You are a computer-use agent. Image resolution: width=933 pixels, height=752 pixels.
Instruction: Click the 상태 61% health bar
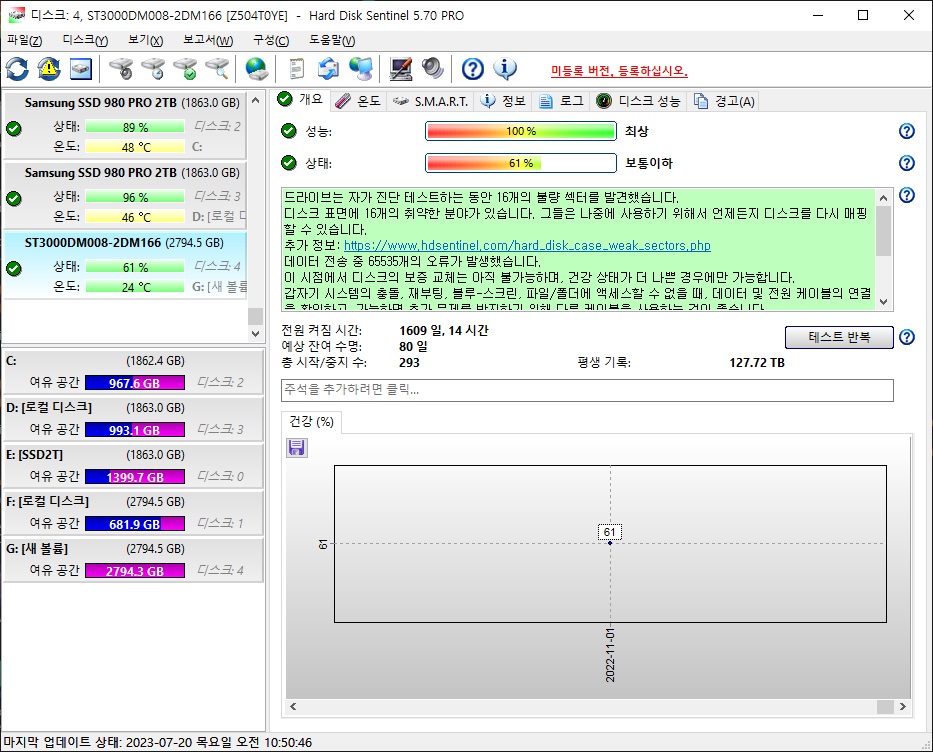(x=521, y=163)
